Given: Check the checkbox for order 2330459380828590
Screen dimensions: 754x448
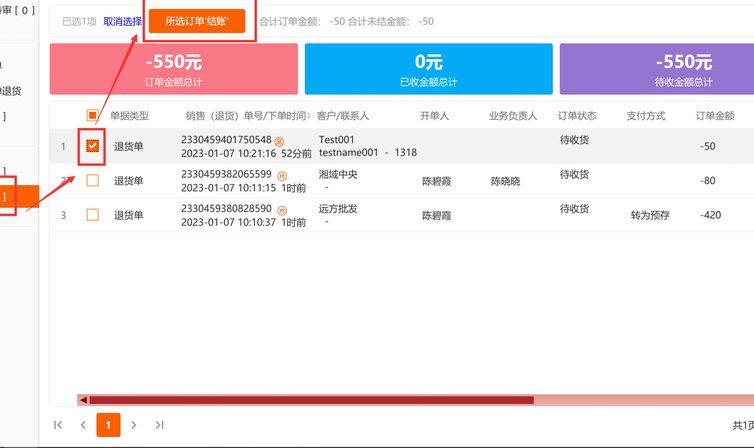Looking at the screenshot, I should (x=92, y=215).
